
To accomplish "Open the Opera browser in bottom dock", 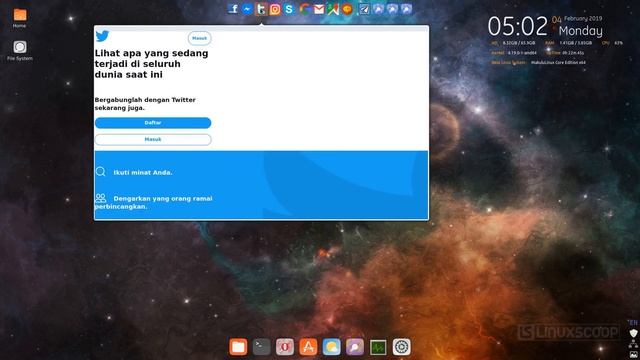I will click(285, 347).
